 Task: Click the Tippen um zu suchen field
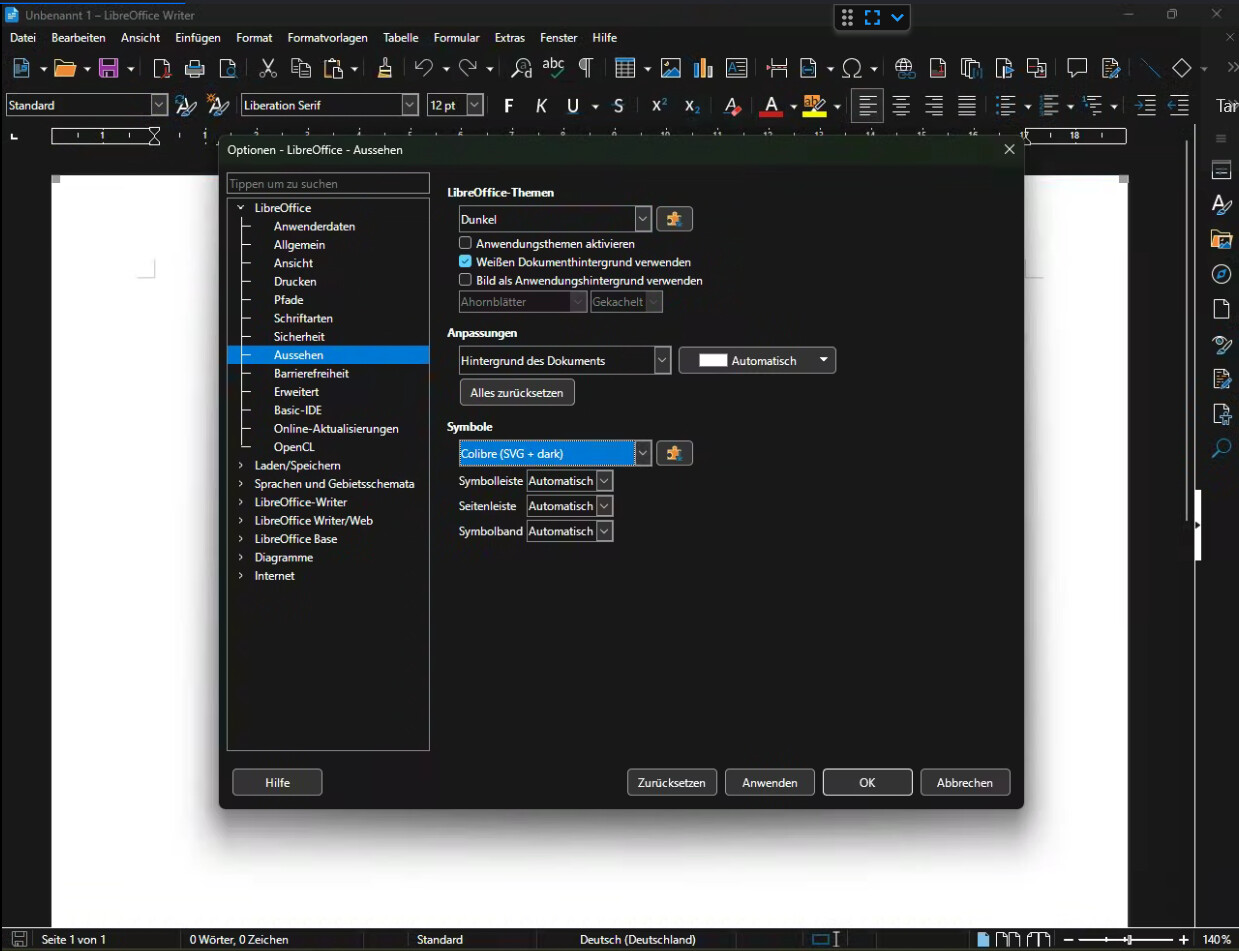pos(328,184)
